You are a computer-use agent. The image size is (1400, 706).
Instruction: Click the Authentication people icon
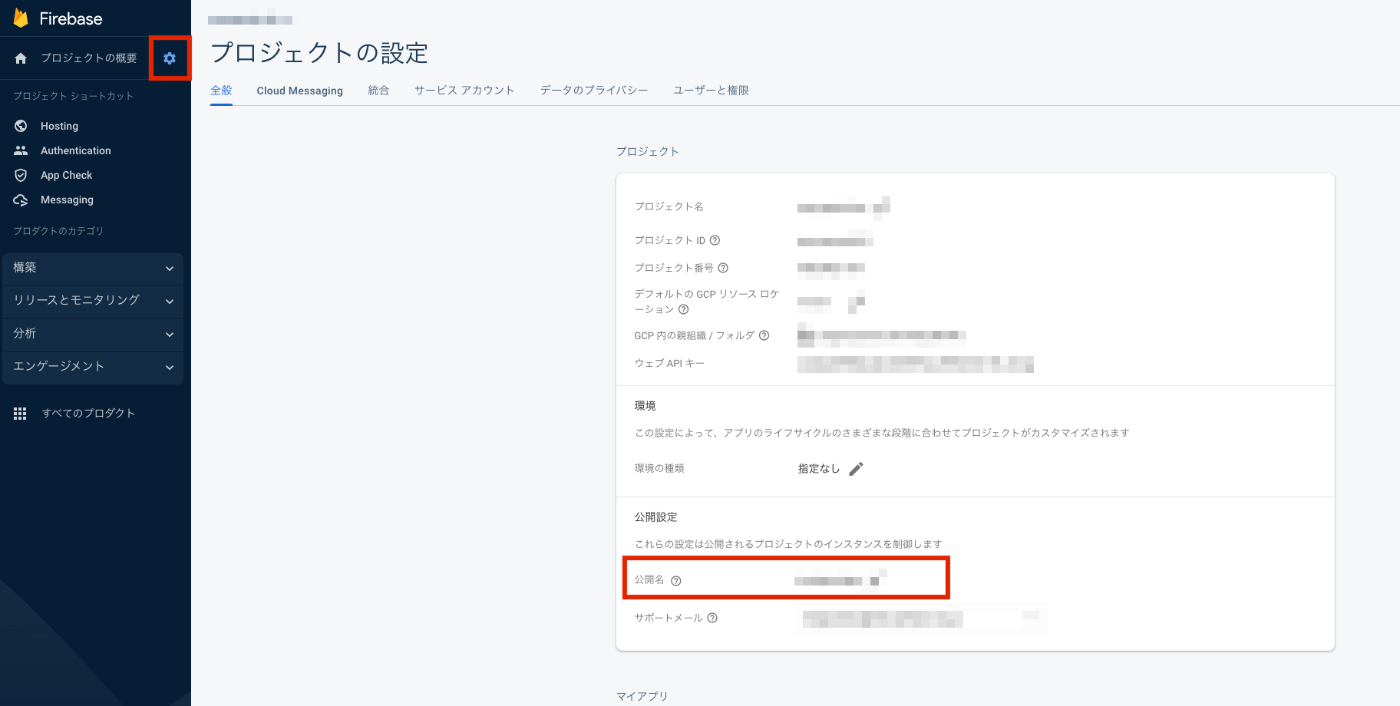point(20,151)
